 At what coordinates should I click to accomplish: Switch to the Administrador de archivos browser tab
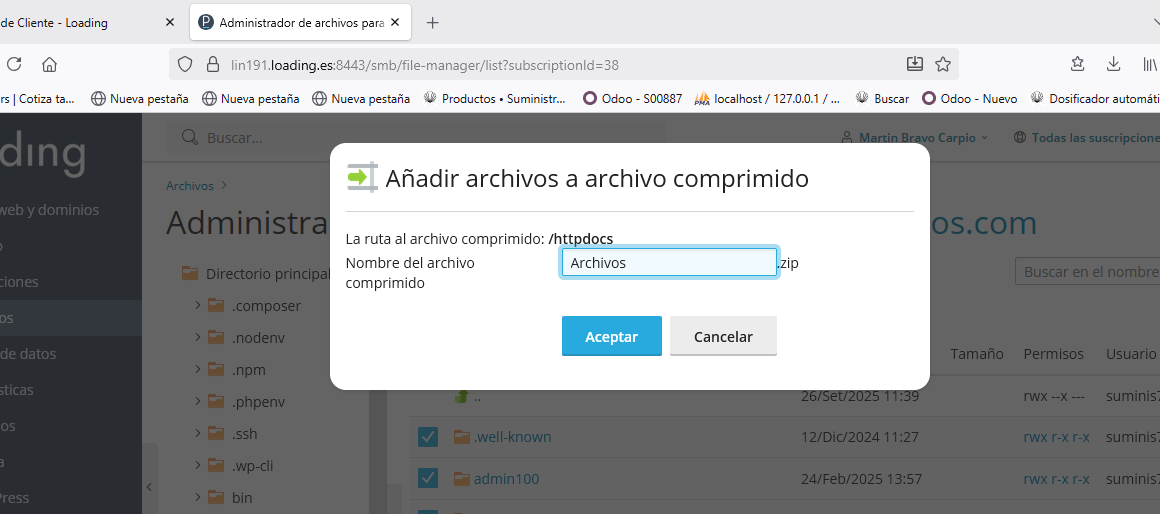point(300,22)
